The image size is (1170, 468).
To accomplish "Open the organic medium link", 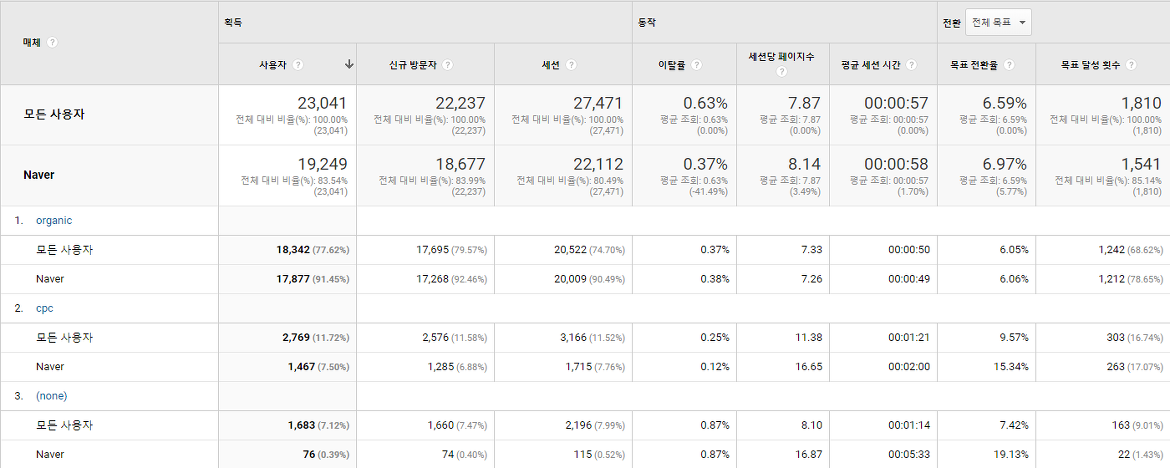I will pos(54,220).
